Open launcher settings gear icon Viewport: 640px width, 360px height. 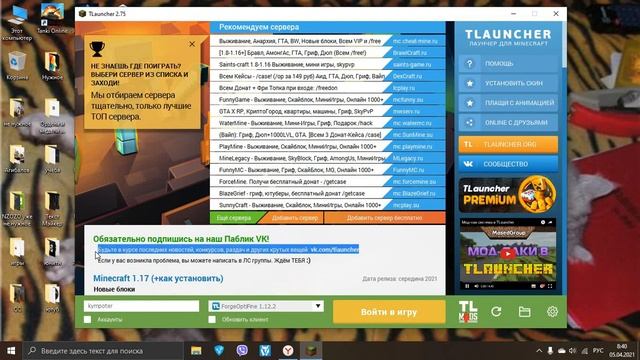(552, 312)
